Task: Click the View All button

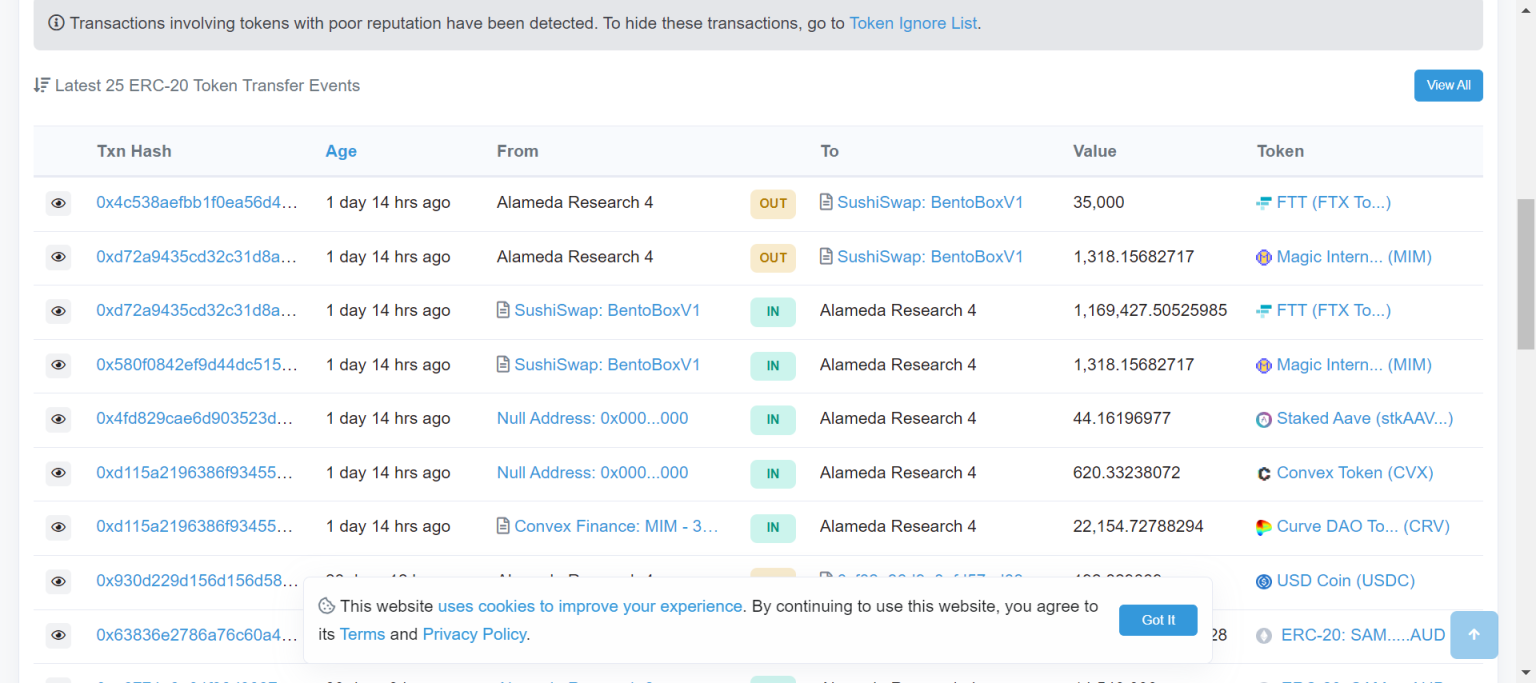Action: tap(1447, 85)
